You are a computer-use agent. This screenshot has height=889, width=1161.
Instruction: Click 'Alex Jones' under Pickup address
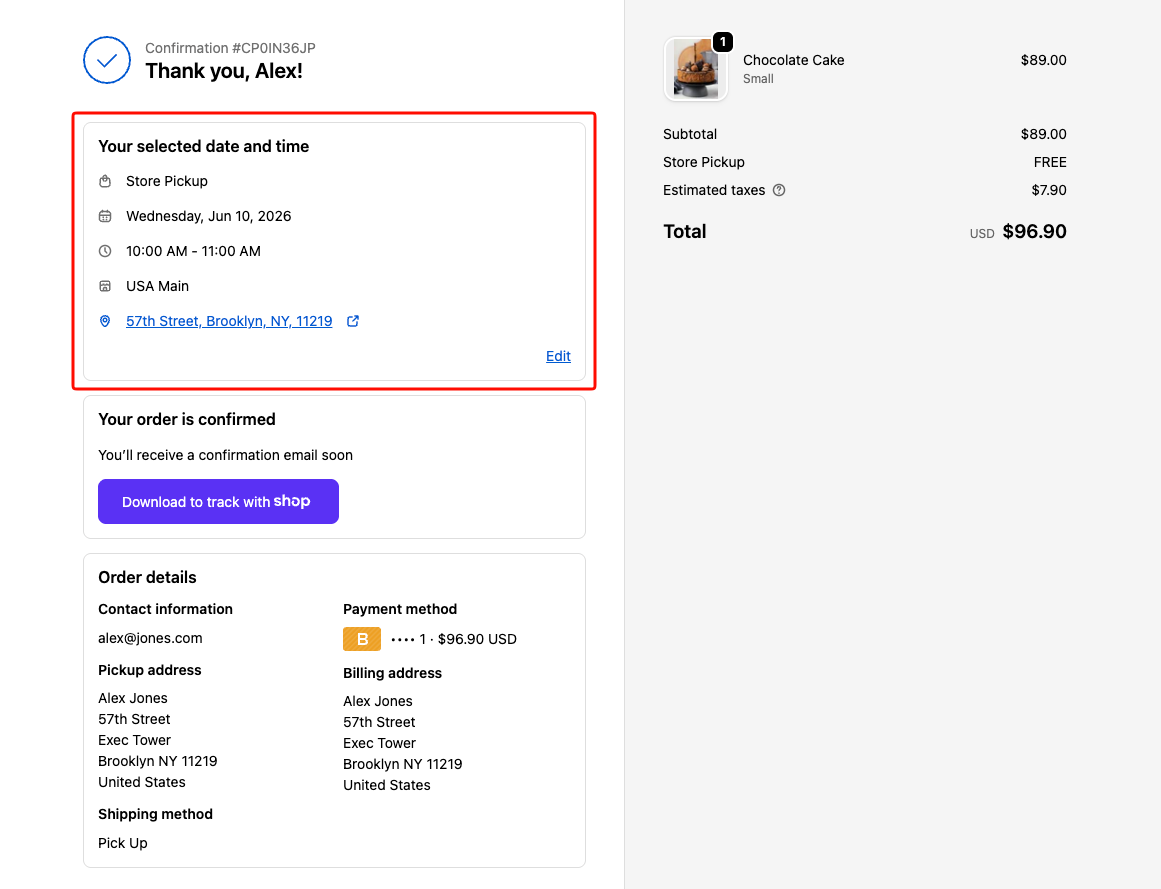click(x=133, y=698)
